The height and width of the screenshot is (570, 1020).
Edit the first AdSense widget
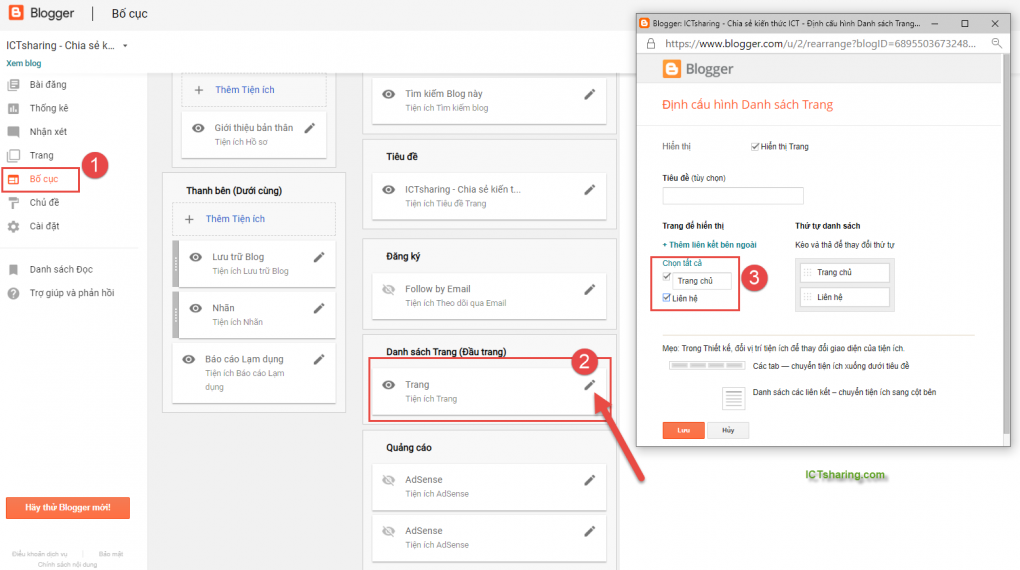[589, 480]
